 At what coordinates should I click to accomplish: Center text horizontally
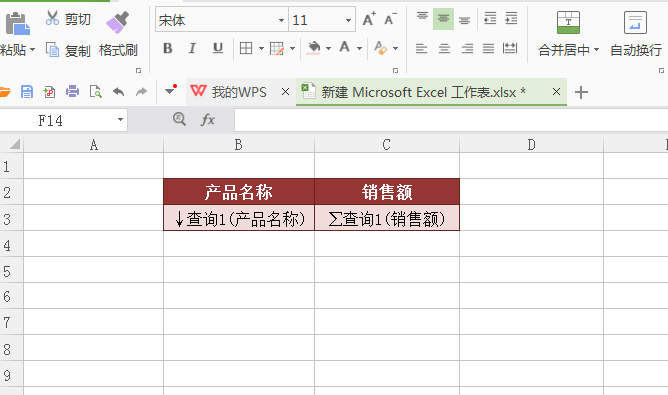point(444,49)
